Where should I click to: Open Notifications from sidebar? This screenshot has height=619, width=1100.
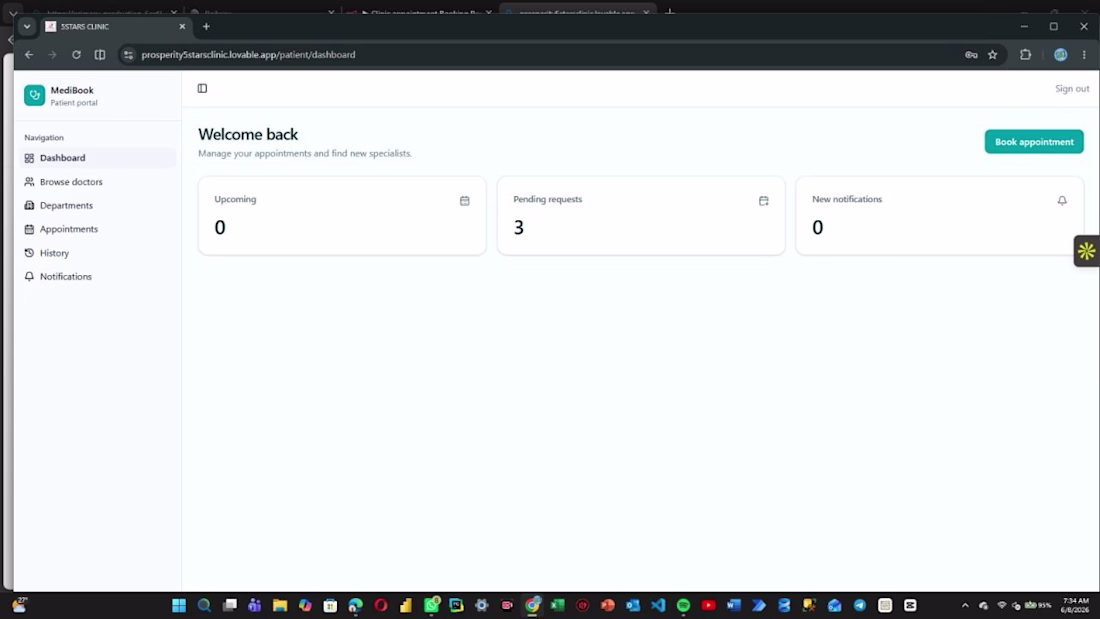click(x=98, y=277)
